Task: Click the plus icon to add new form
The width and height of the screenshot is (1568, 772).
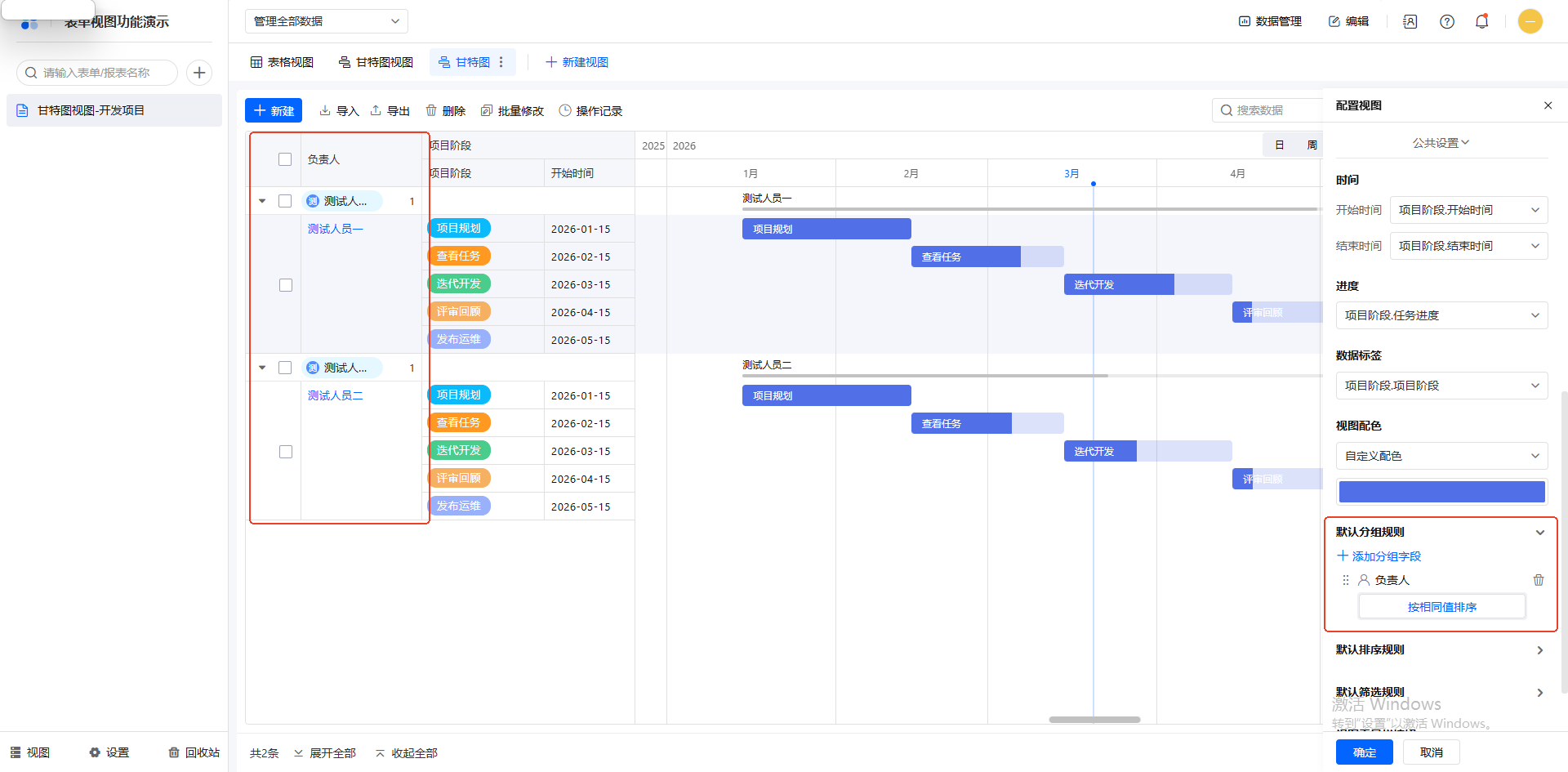Action: point(199,73)
